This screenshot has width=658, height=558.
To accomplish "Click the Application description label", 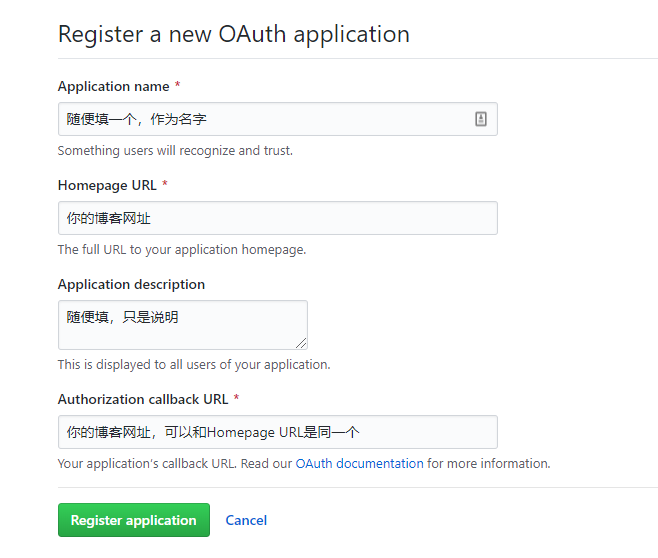I will point(131,284).
